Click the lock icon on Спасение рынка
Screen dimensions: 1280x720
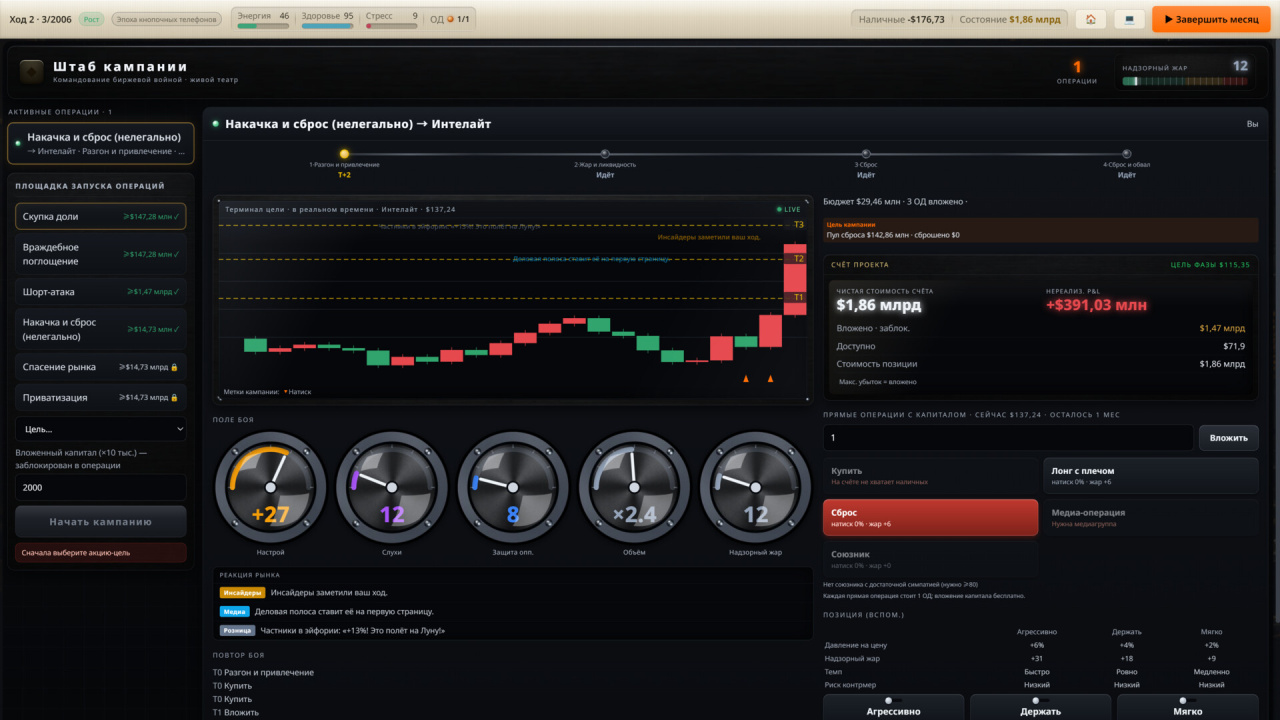click(174, 367)
